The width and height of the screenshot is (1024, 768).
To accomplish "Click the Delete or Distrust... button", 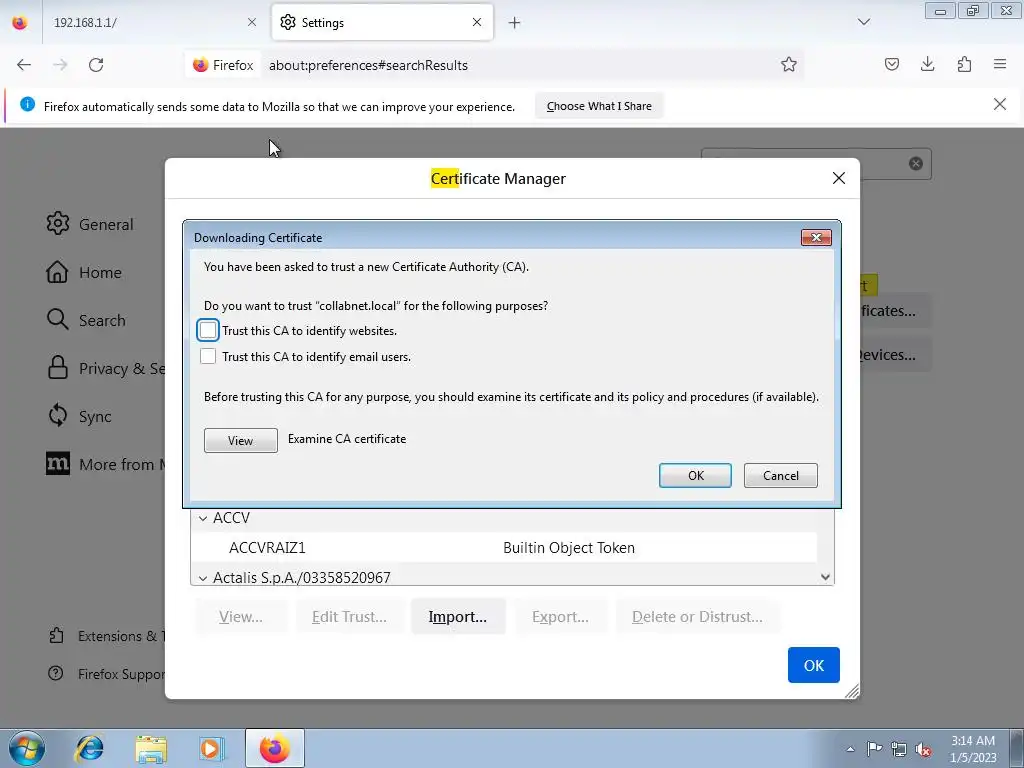I will [697, 616].
